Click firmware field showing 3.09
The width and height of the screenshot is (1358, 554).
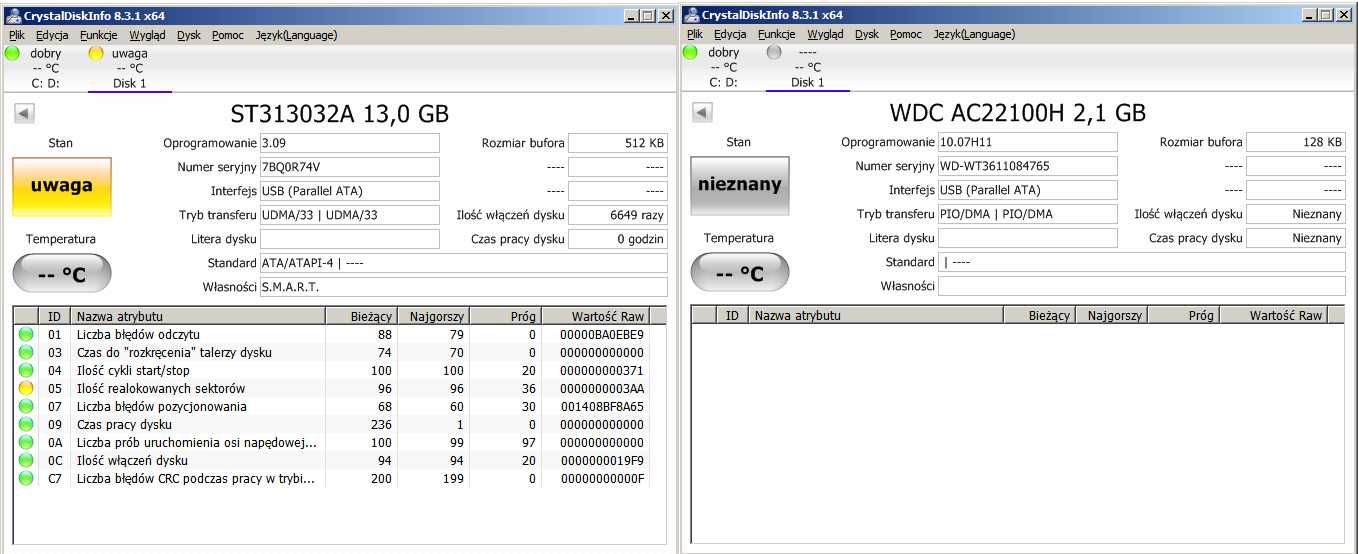350,143
